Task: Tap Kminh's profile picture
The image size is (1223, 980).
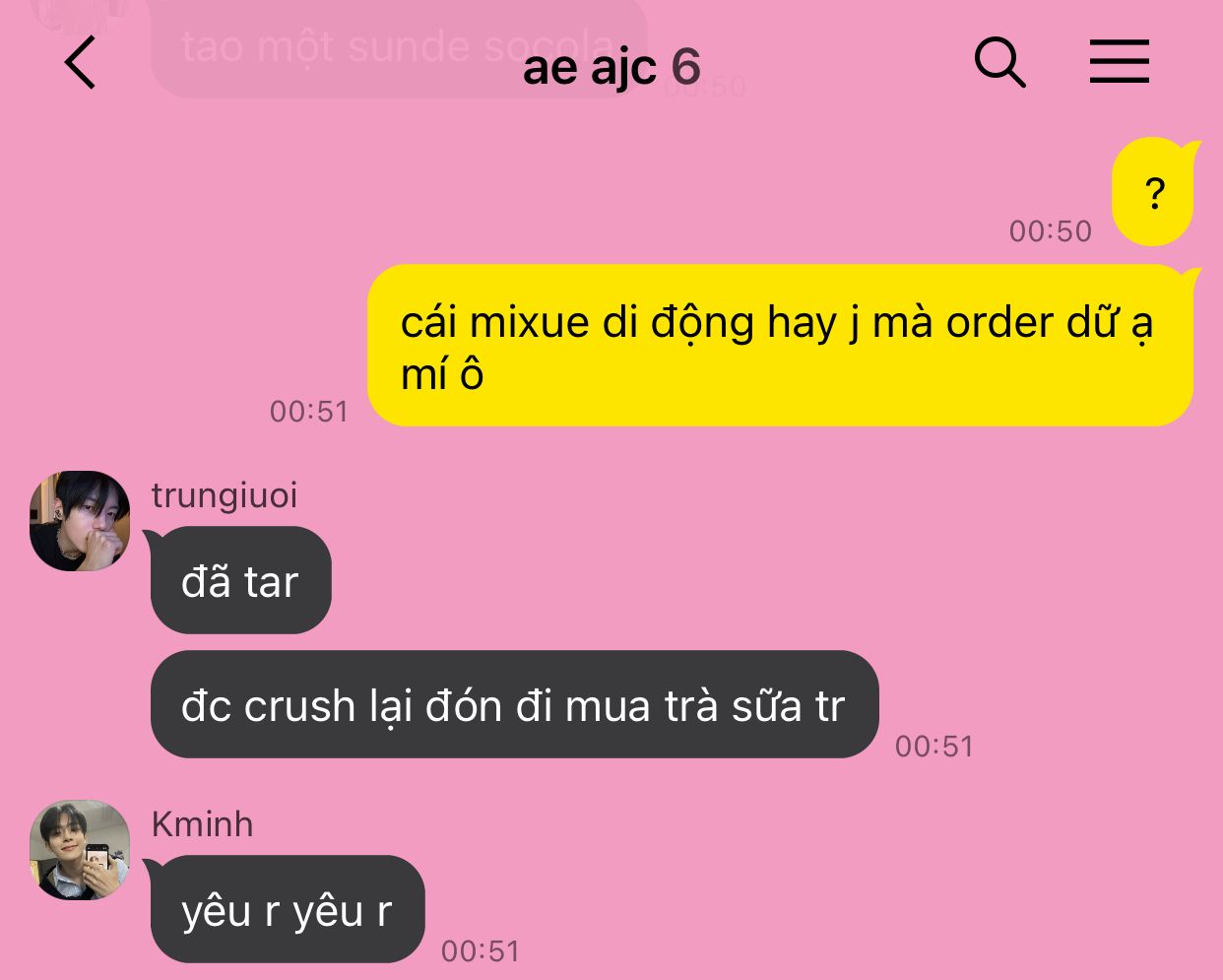Action: coord(80,849)
